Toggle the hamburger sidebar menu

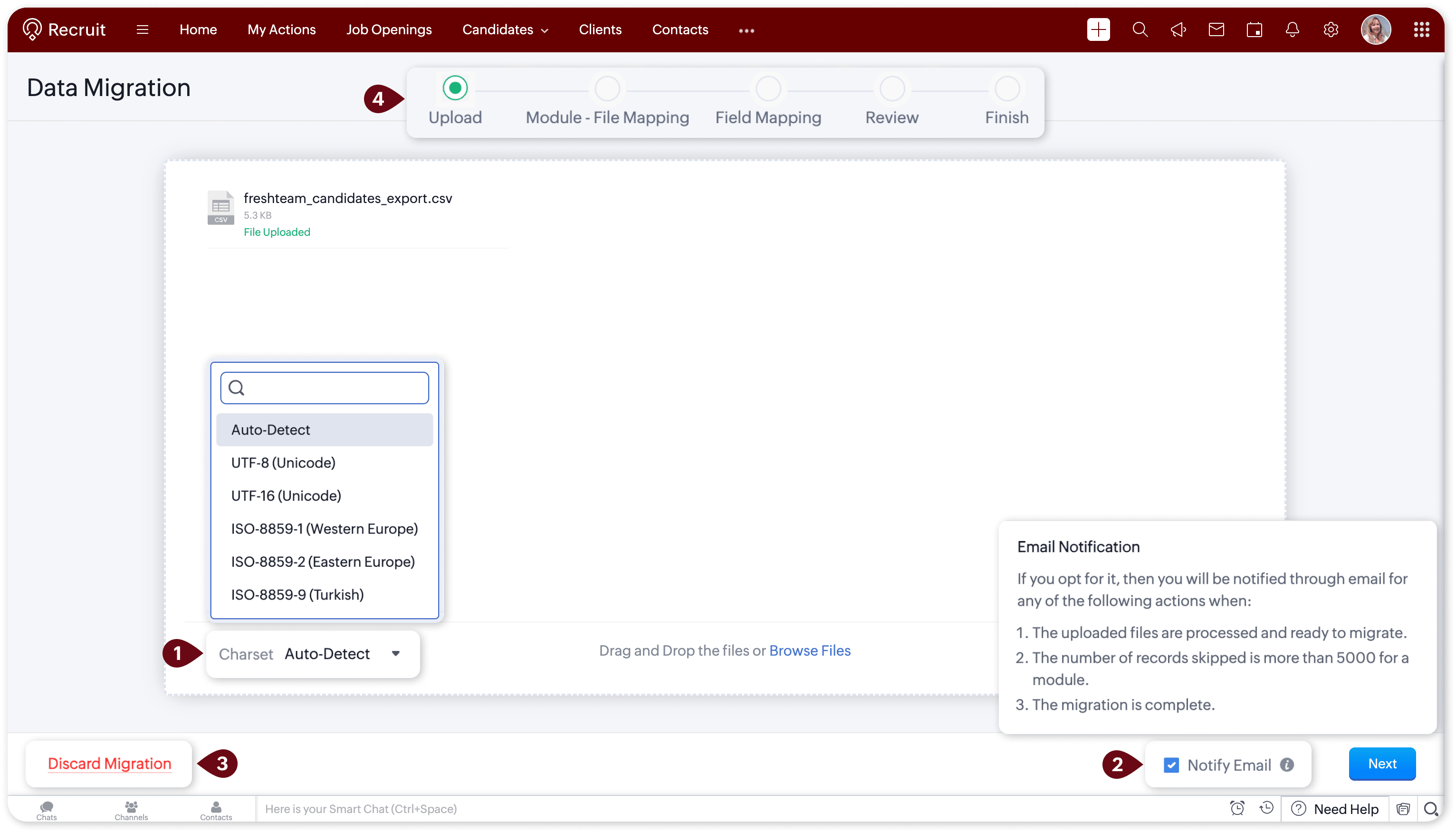[143, 29]
